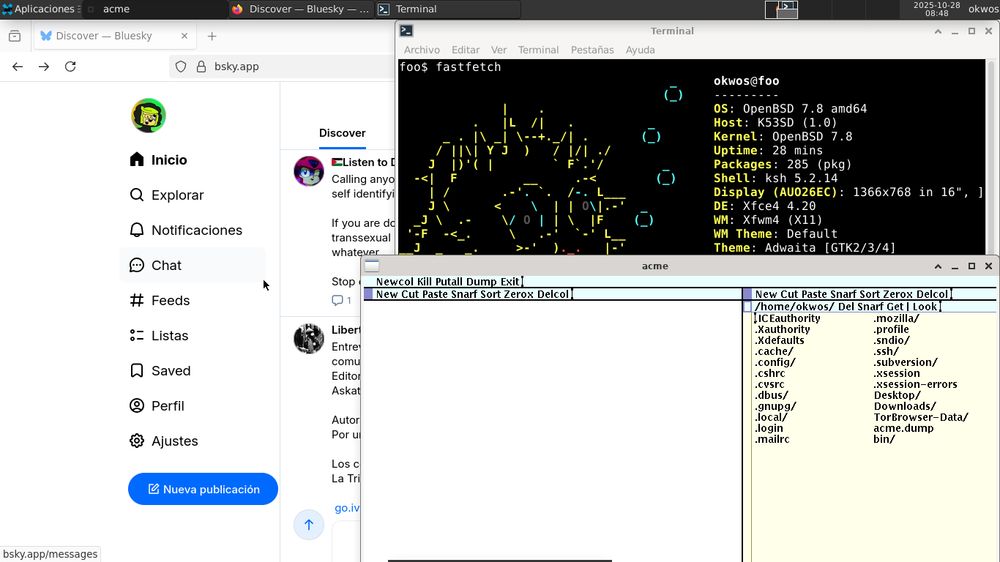Click the left acme column layout box

point(368,294)
